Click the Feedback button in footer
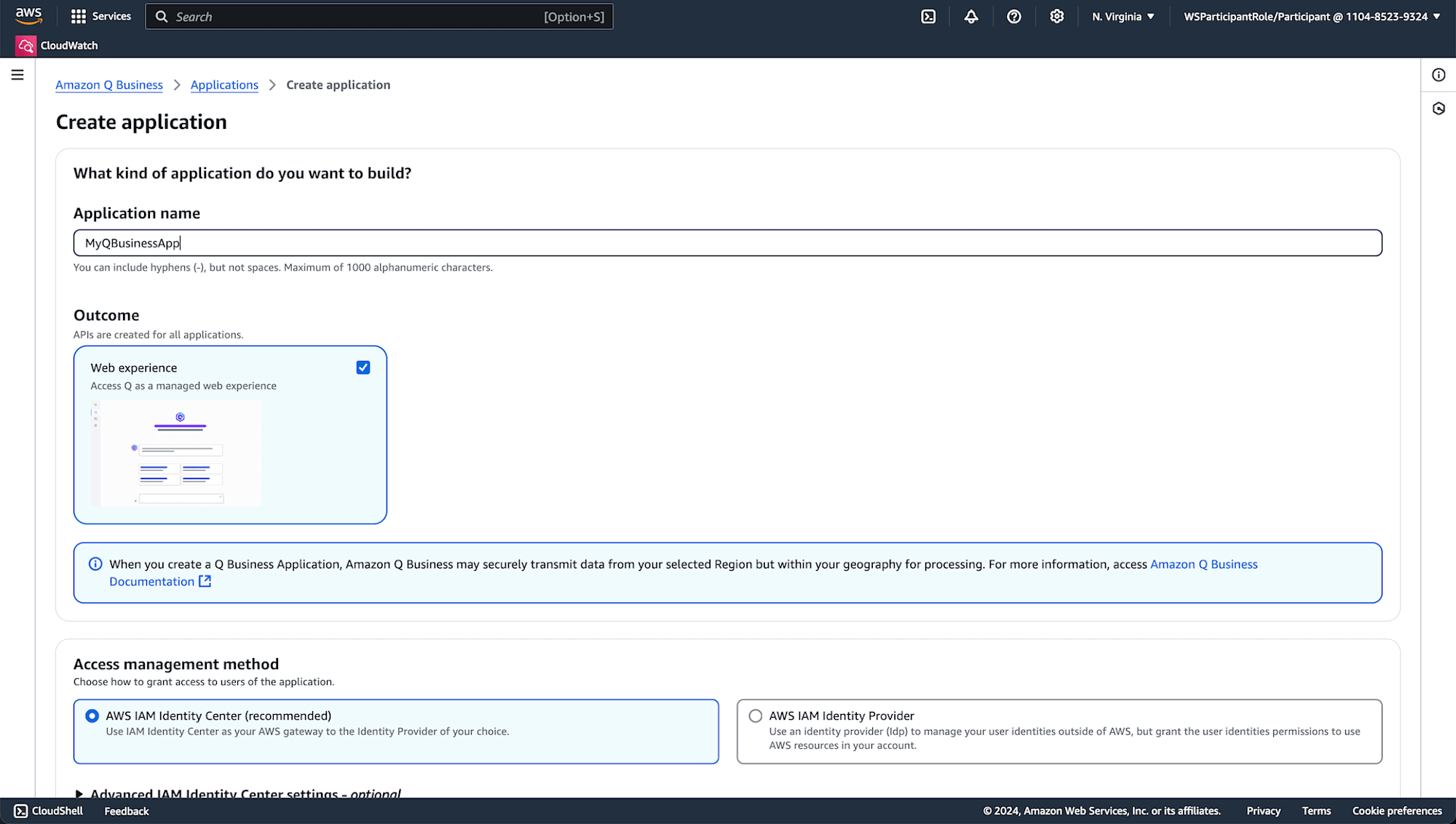Screen dimensions: 1456x824 click(x=126, y=811)
